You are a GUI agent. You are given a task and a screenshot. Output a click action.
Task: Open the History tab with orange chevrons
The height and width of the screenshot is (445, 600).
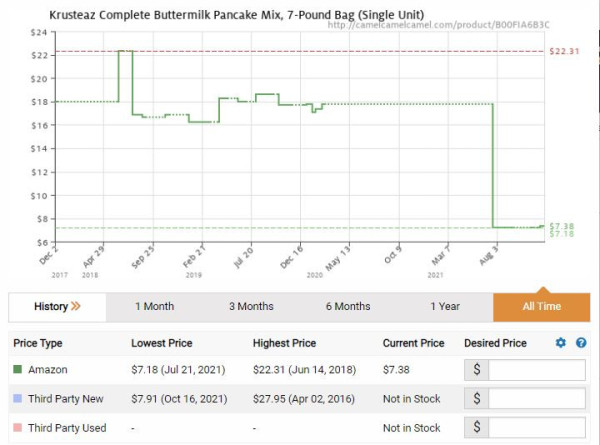tap(57, 306)
